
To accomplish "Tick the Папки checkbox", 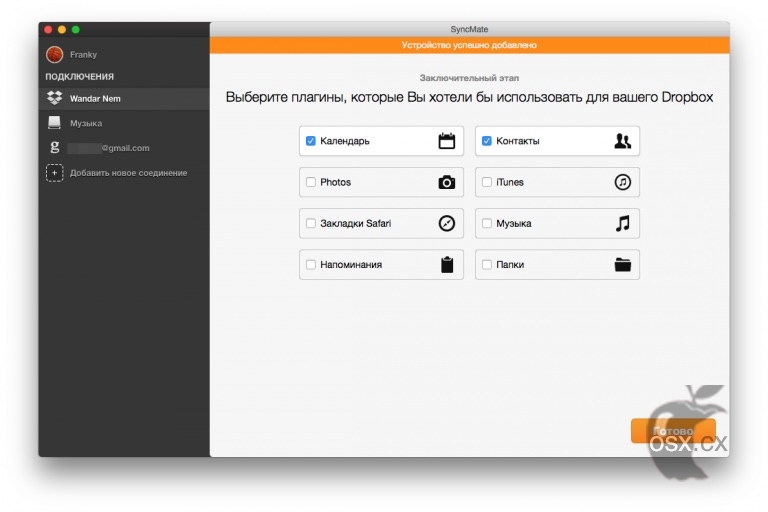I will 486,265.
